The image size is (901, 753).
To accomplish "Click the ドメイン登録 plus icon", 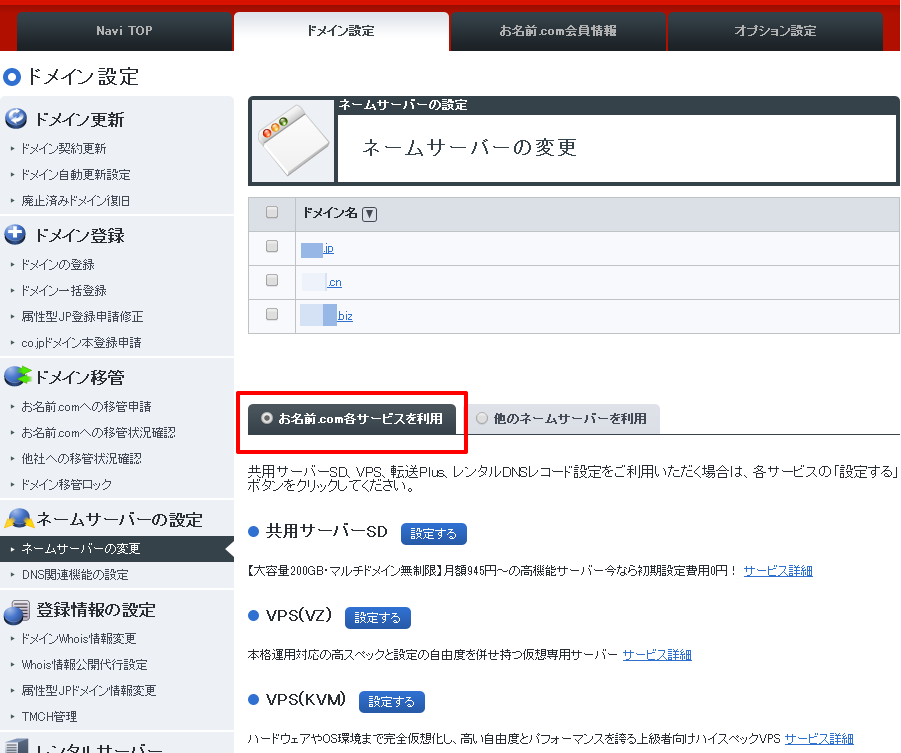I will 15,235.
